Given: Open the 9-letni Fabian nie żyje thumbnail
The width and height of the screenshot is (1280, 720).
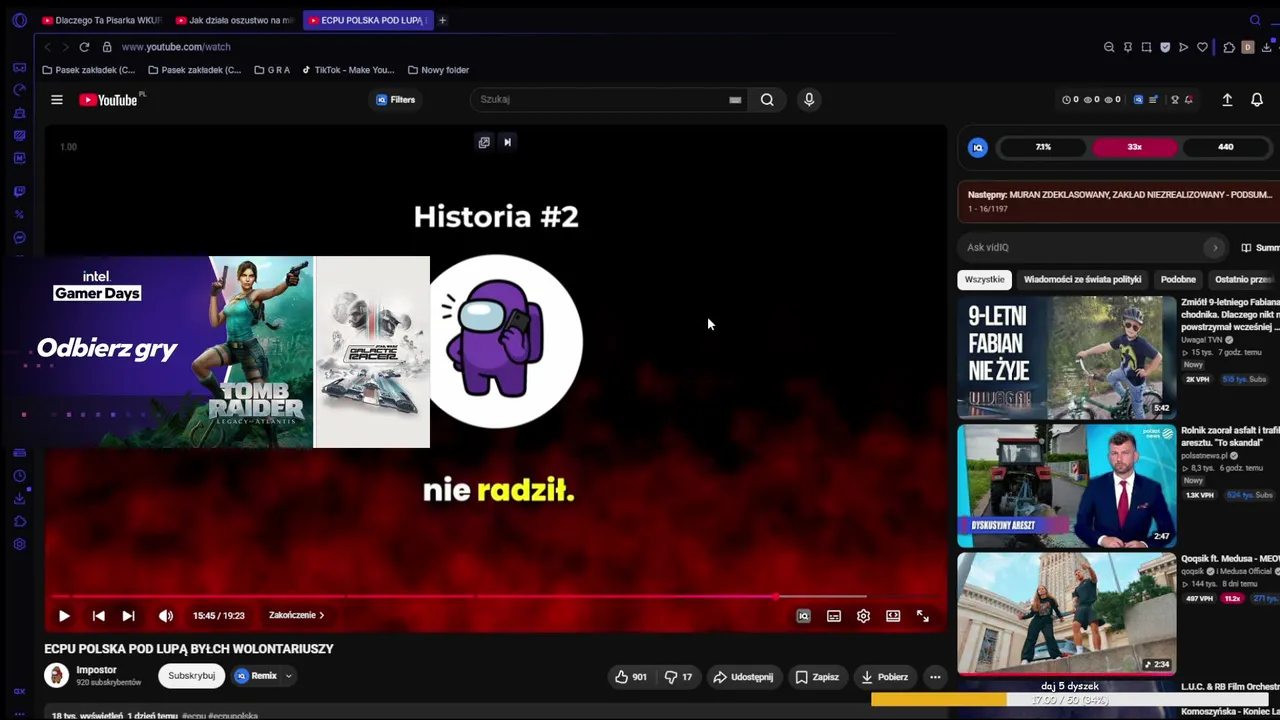Looking at the screenshot, I should tap(1067, 357).
